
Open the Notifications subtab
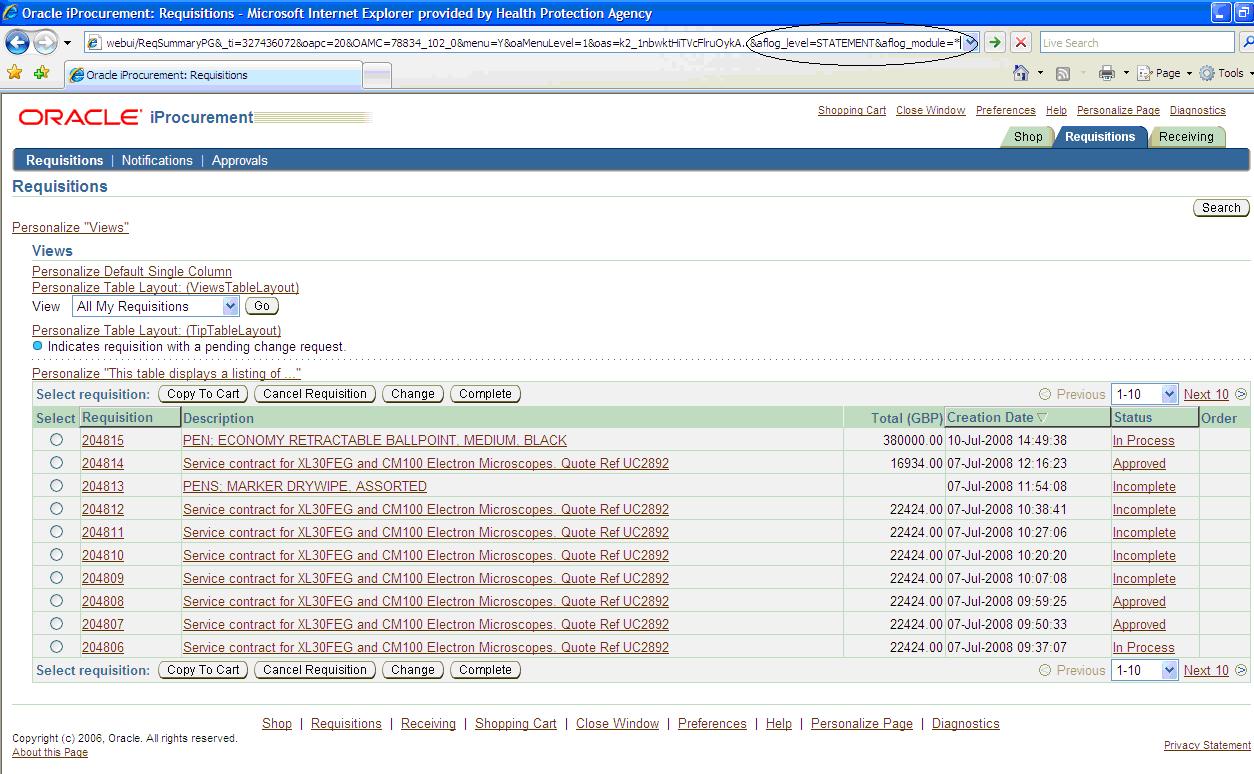tap(157, 160)
